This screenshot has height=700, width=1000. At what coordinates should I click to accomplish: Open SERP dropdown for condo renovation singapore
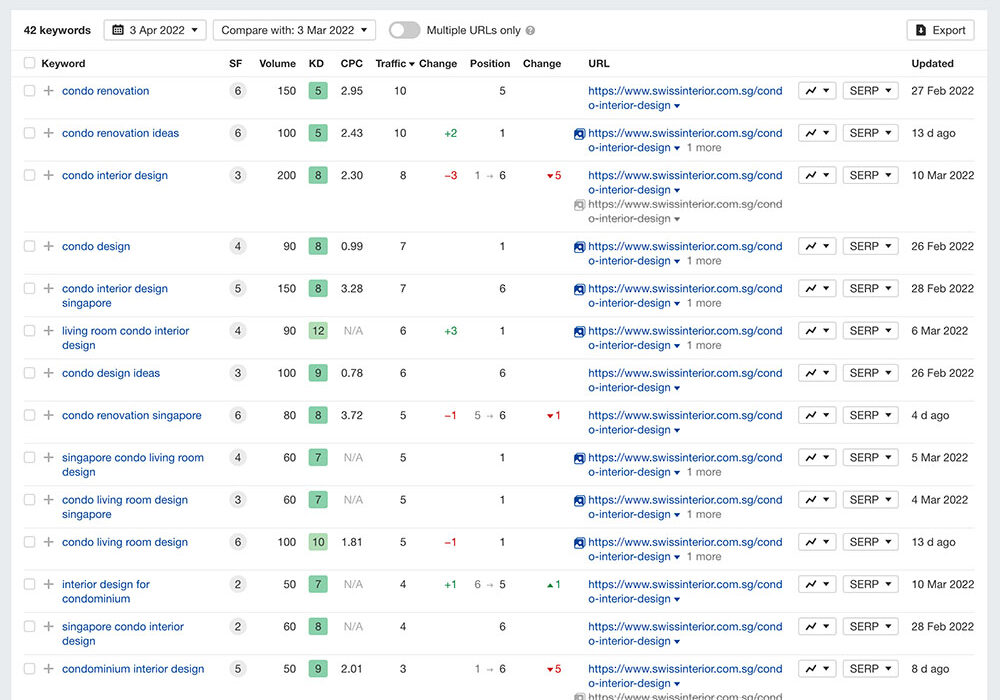870,415
